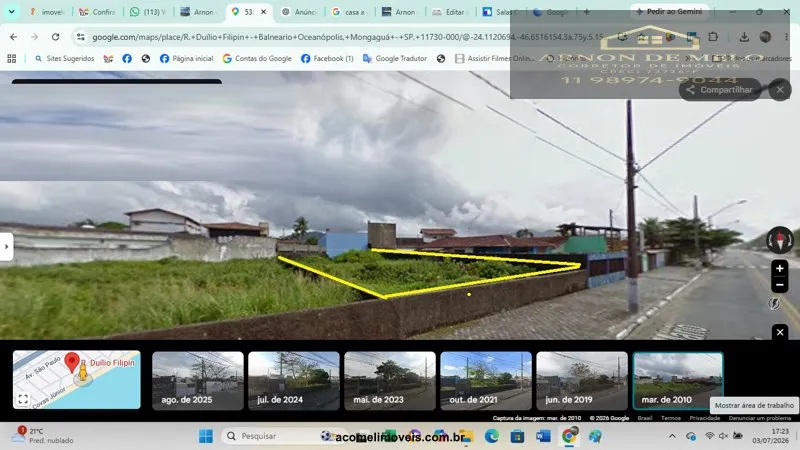This screenshot has height=450, width=800.
Task: Reload the current page
Action: pos(55,37)
